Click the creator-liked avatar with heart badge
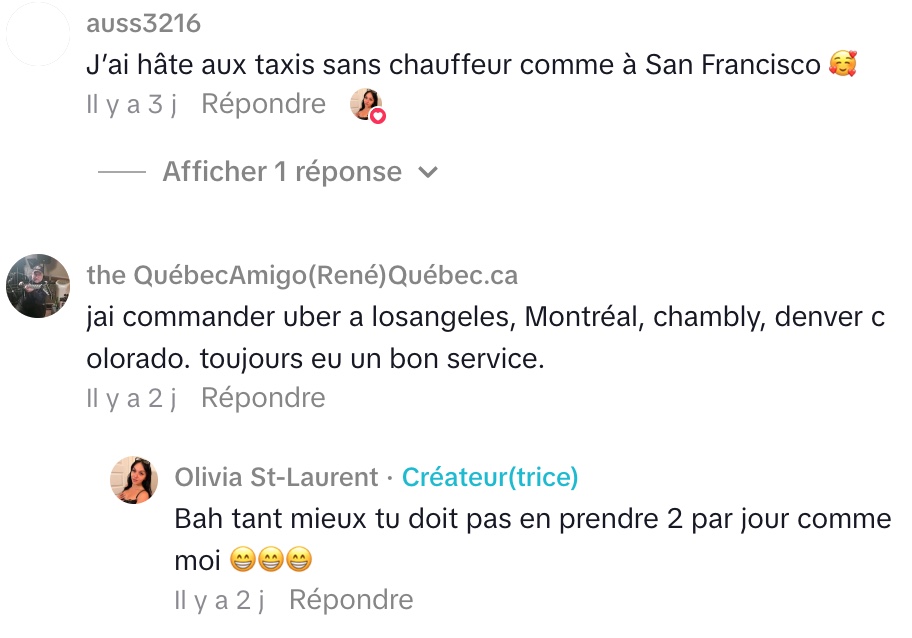This screenshot has height=638, width=912. coord(367,105)
